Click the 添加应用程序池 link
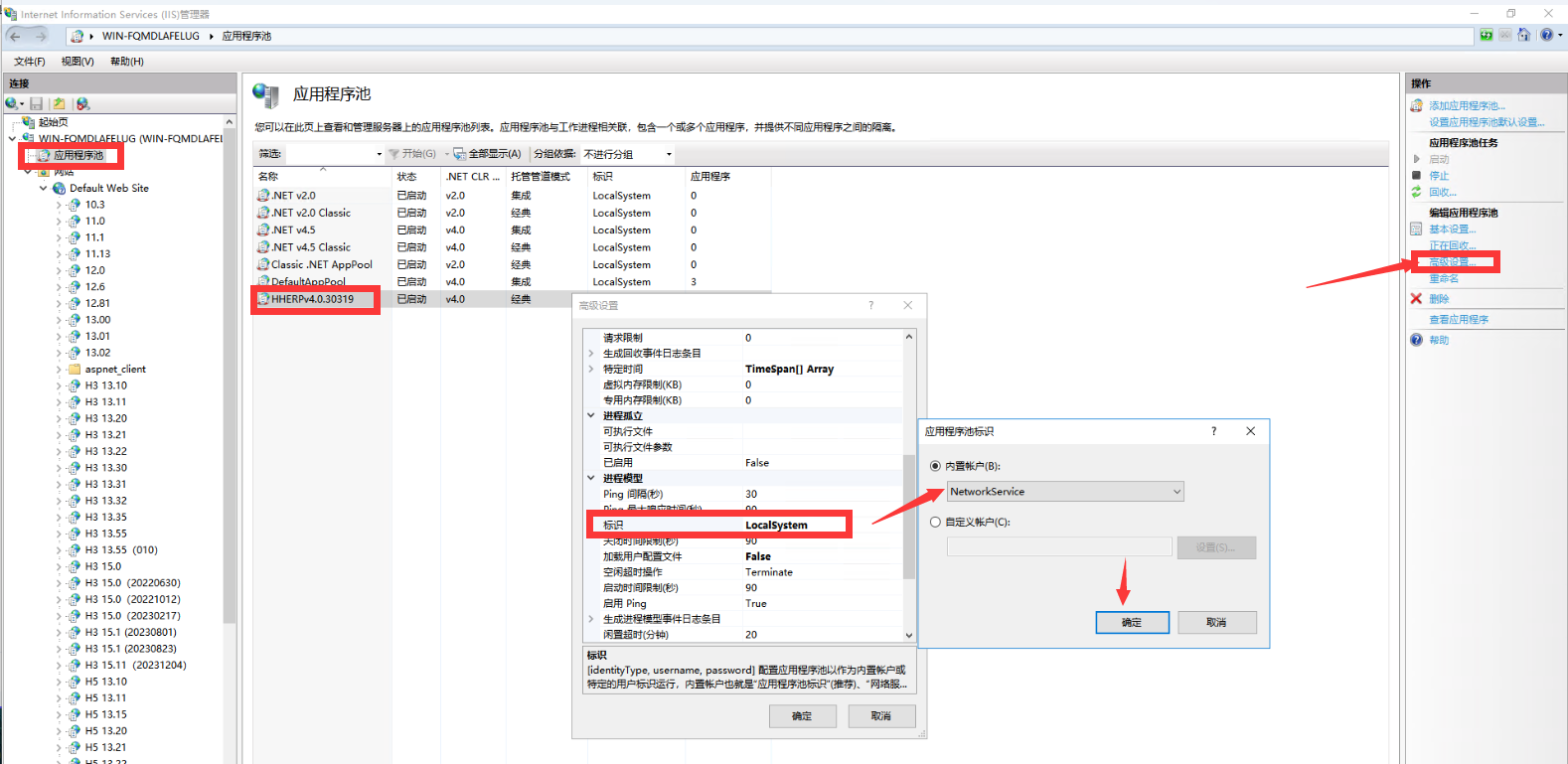This screenshot has width=1568, height=764. point(1467,105)
